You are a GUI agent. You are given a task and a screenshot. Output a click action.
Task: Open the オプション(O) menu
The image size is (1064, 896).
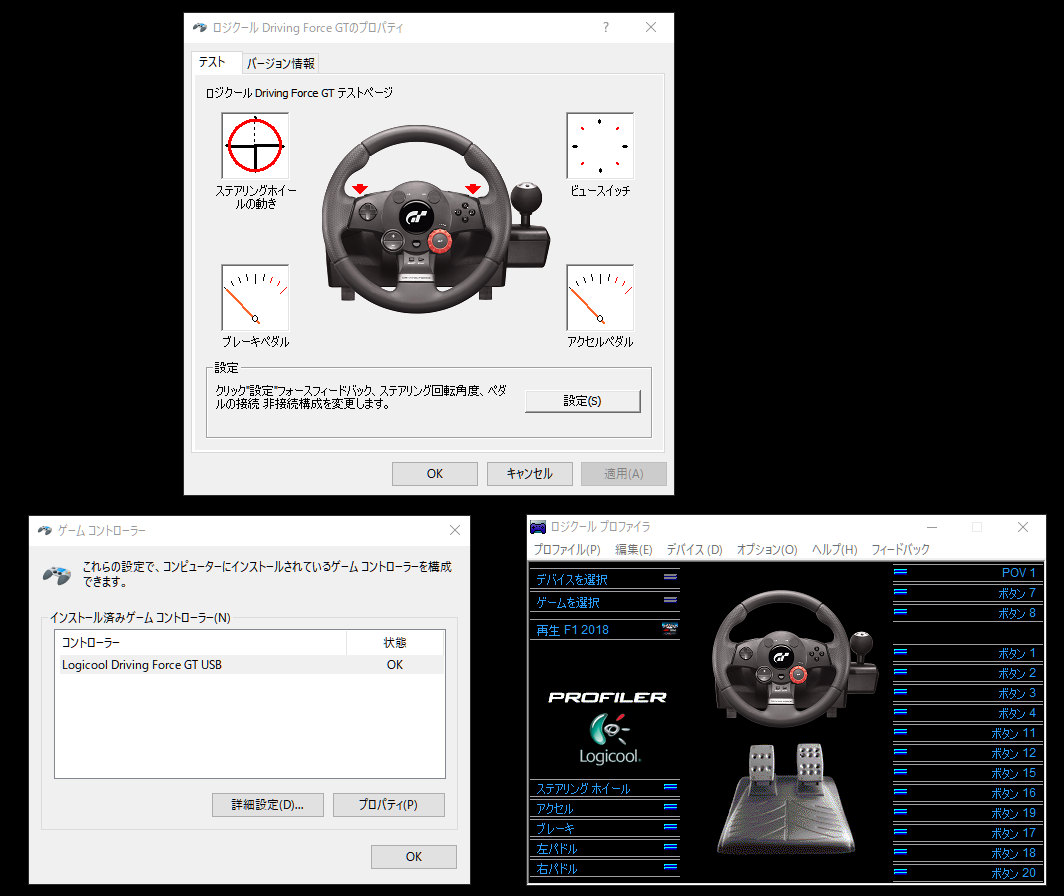pyautogui.click(x=767, y=549)
